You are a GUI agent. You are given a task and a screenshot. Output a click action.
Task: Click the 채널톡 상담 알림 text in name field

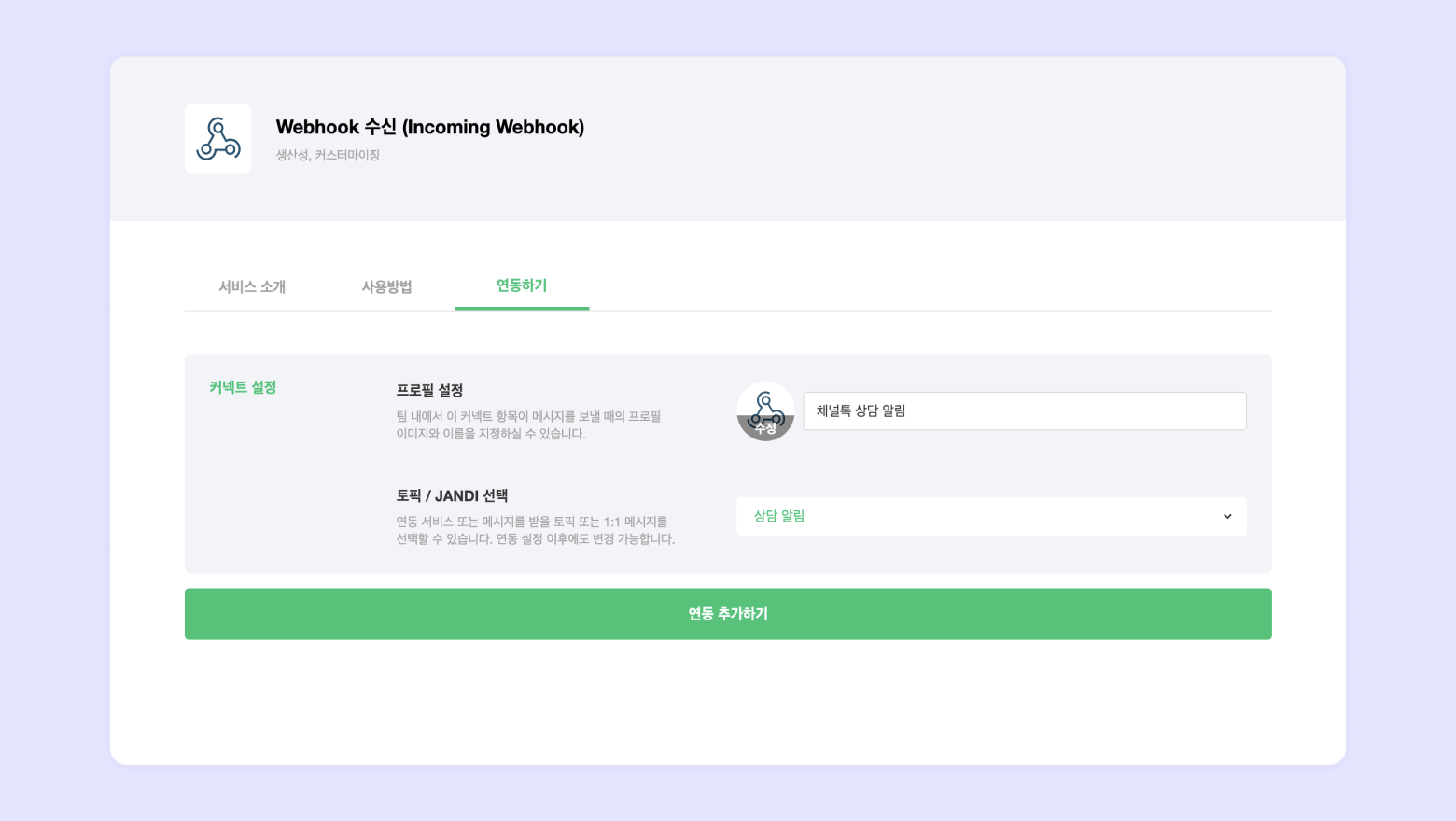861,410
